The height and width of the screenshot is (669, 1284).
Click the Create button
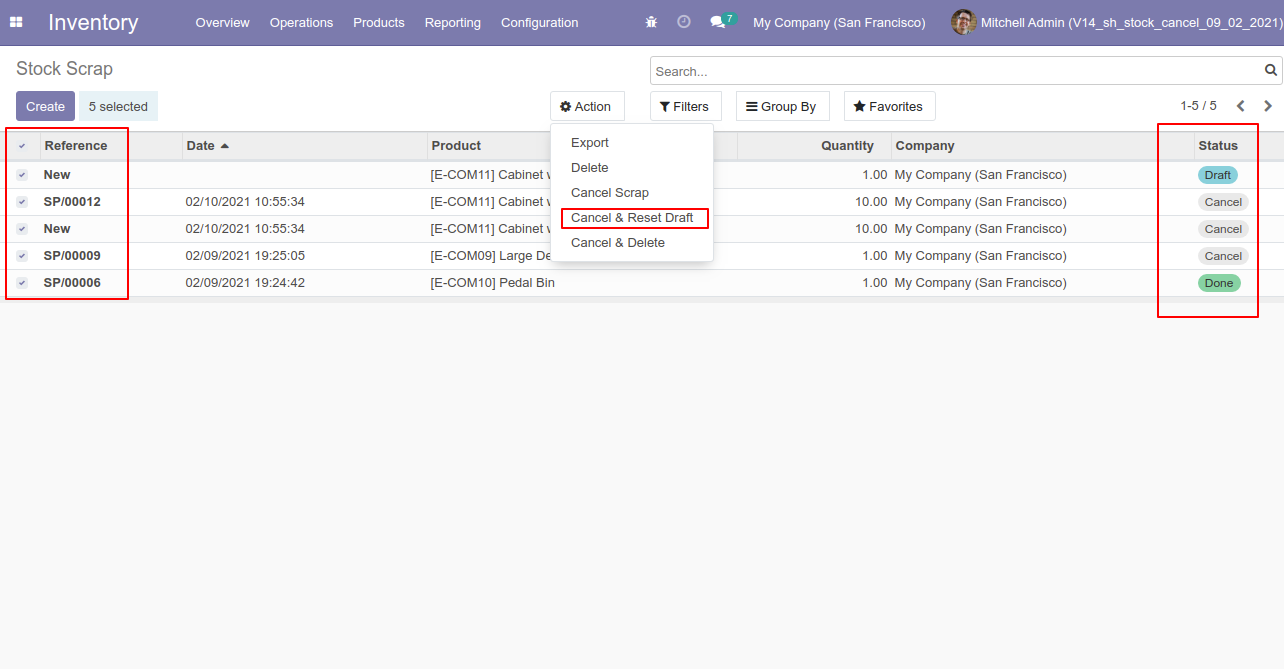(x=45, y=106)
